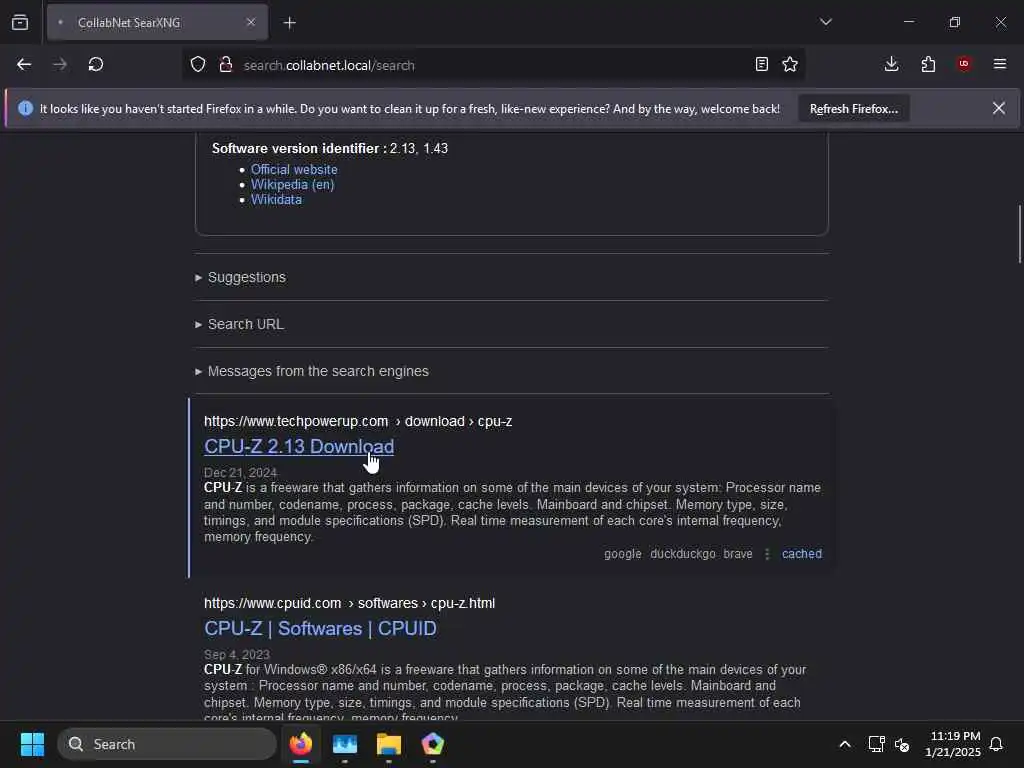Open CPU-Z 2.13 Download result
The height and width of the screenshot is (768, 1024).
click(x=298, y=447)
